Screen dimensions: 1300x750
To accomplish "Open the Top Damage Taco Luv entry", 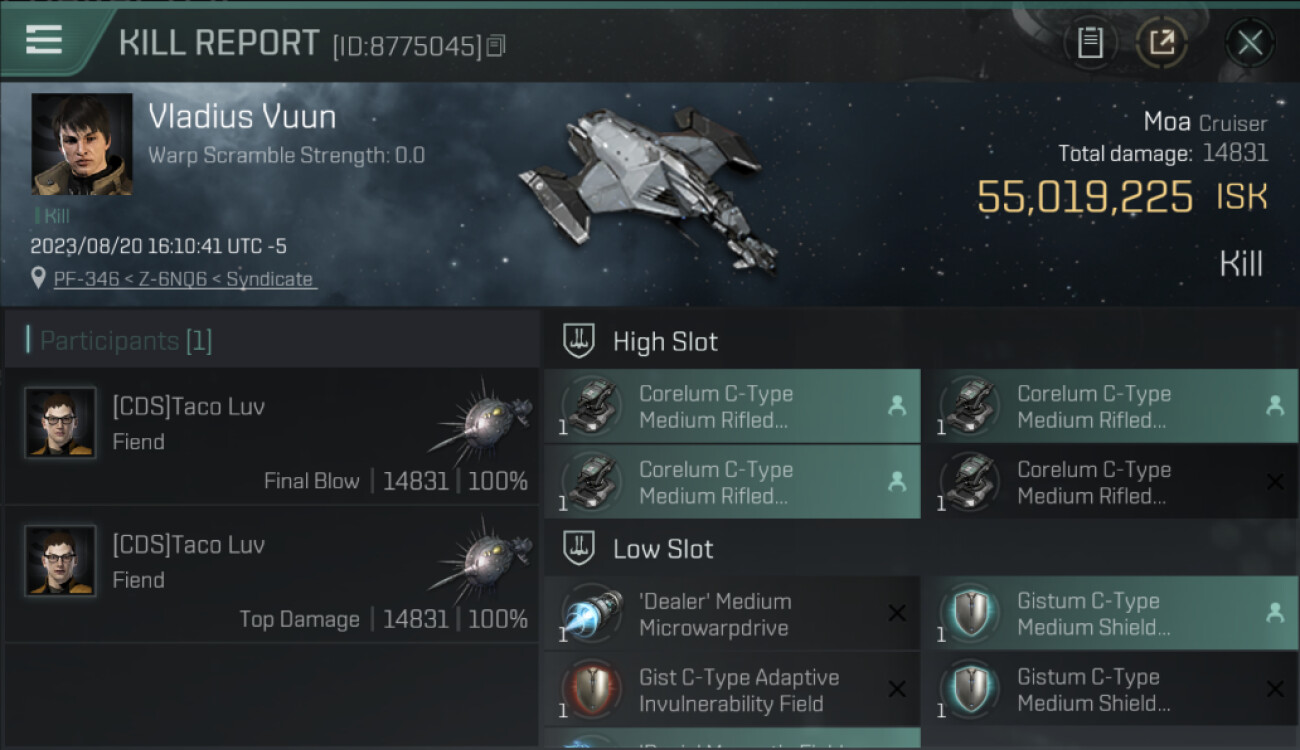I will [x=272, y=574].
